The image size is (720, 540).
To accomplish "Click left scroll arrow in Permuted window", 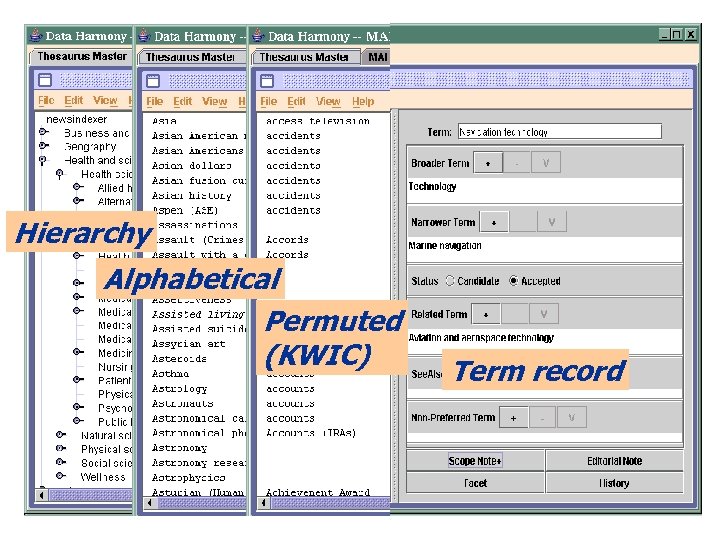I will pyautogui.click(x=263, y=503).
